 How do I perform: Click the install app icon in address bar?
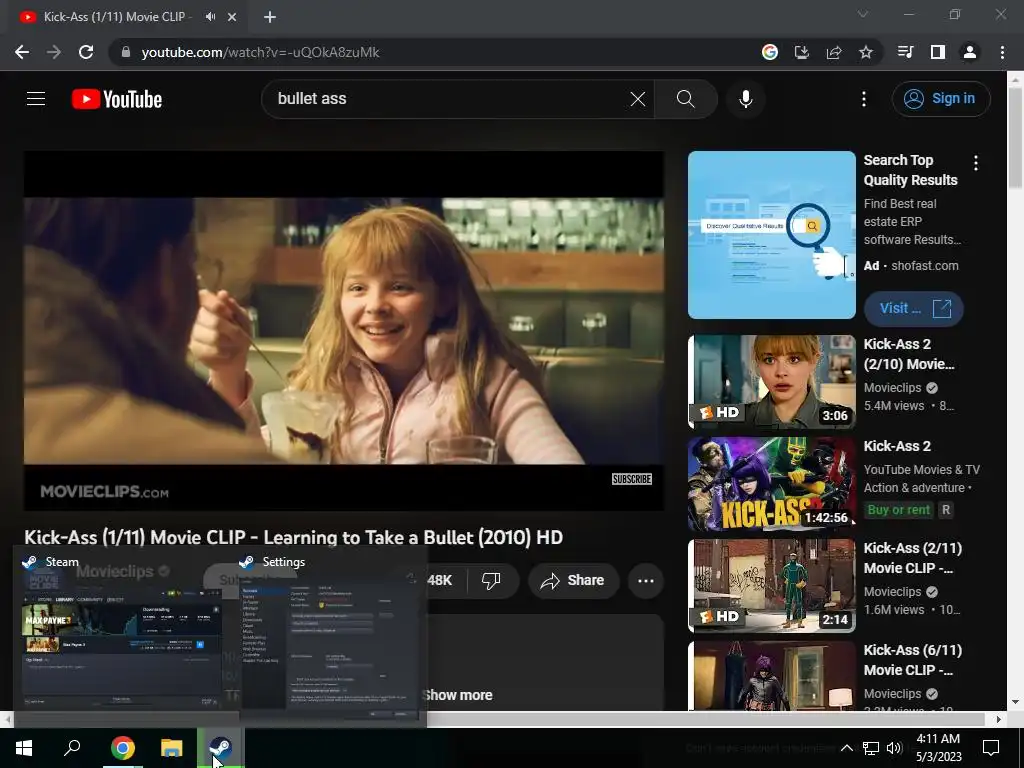tap(801, 52)
